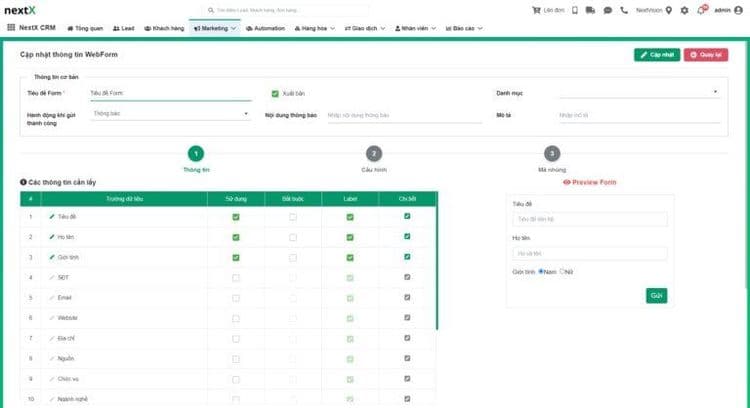Click the pencil edit icon beside Họ tên
The width and height of the screenshot is (750, 408).
click(50, 237)
